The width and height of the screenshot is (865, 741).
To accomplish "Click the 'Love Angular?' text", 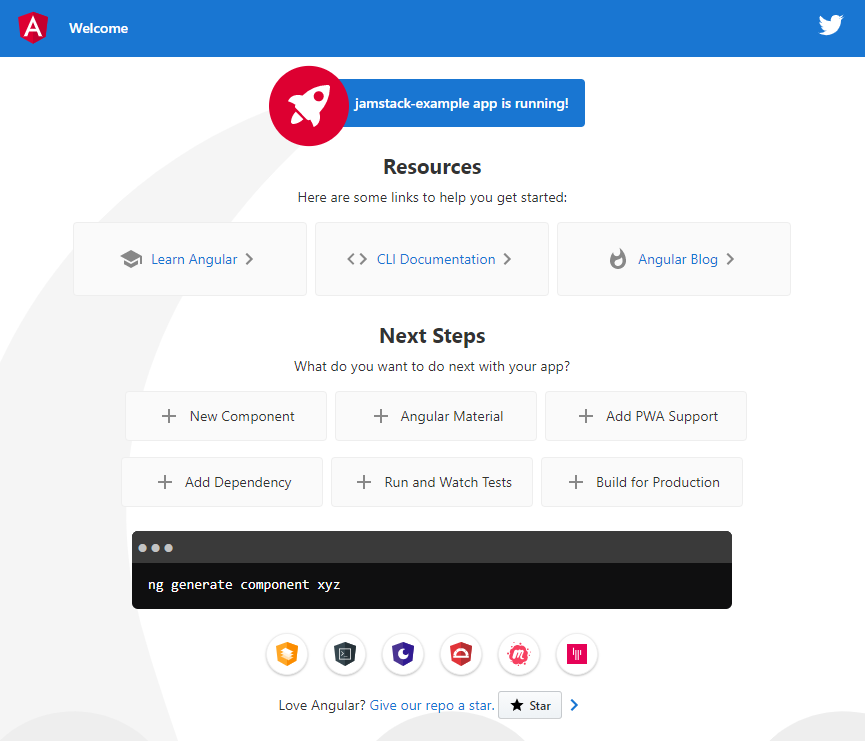I will pos(322,705).
